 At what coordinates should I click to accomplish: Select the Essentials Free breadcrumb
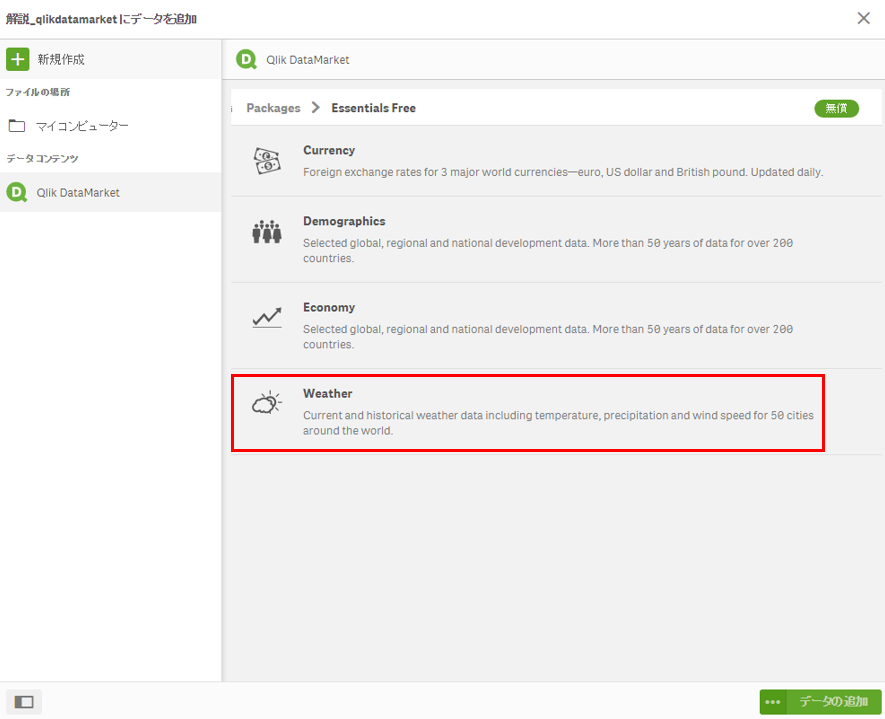pos(374,108)
